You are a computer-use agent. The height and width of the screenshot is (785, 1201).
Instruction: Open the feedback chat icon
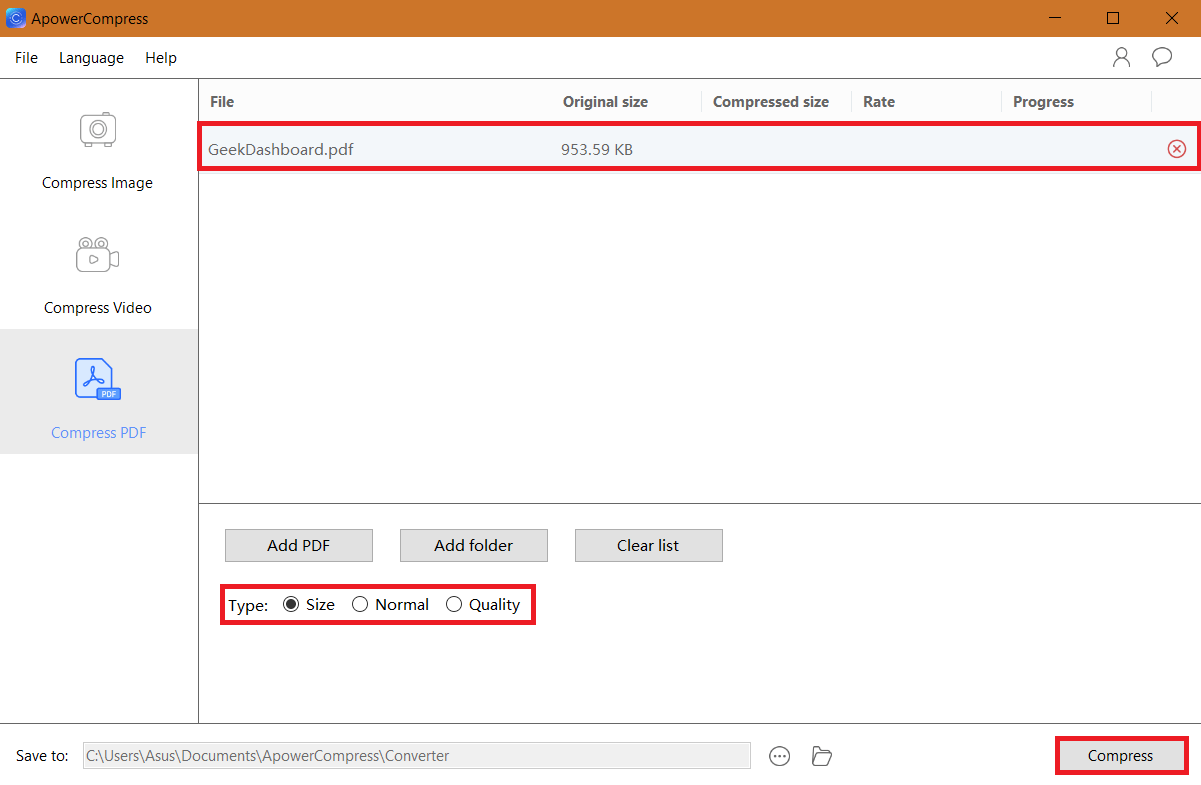pos(1161,57)
